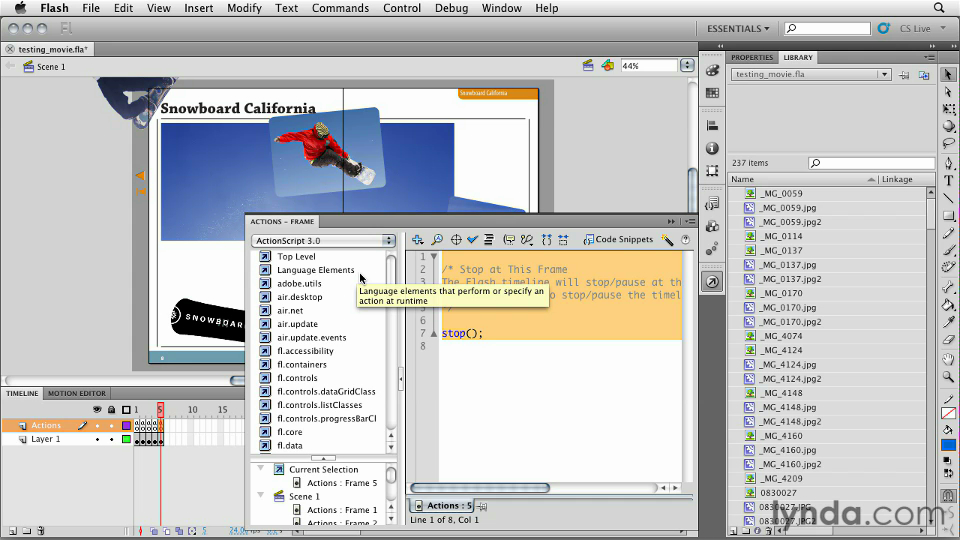Select the Selection arrow tool

tap(948, 74)
